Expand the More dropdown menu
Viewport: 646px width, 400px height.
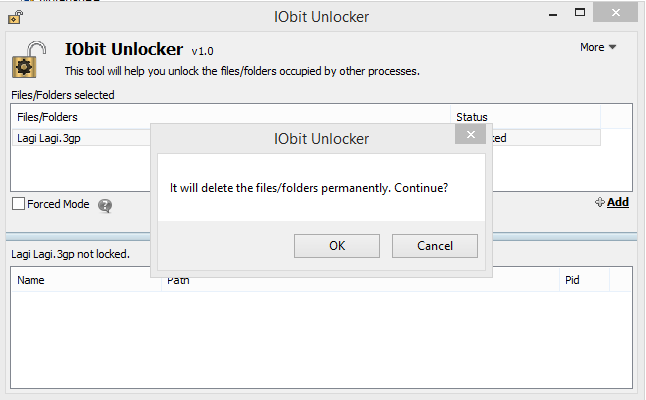[x=598, y=47]
